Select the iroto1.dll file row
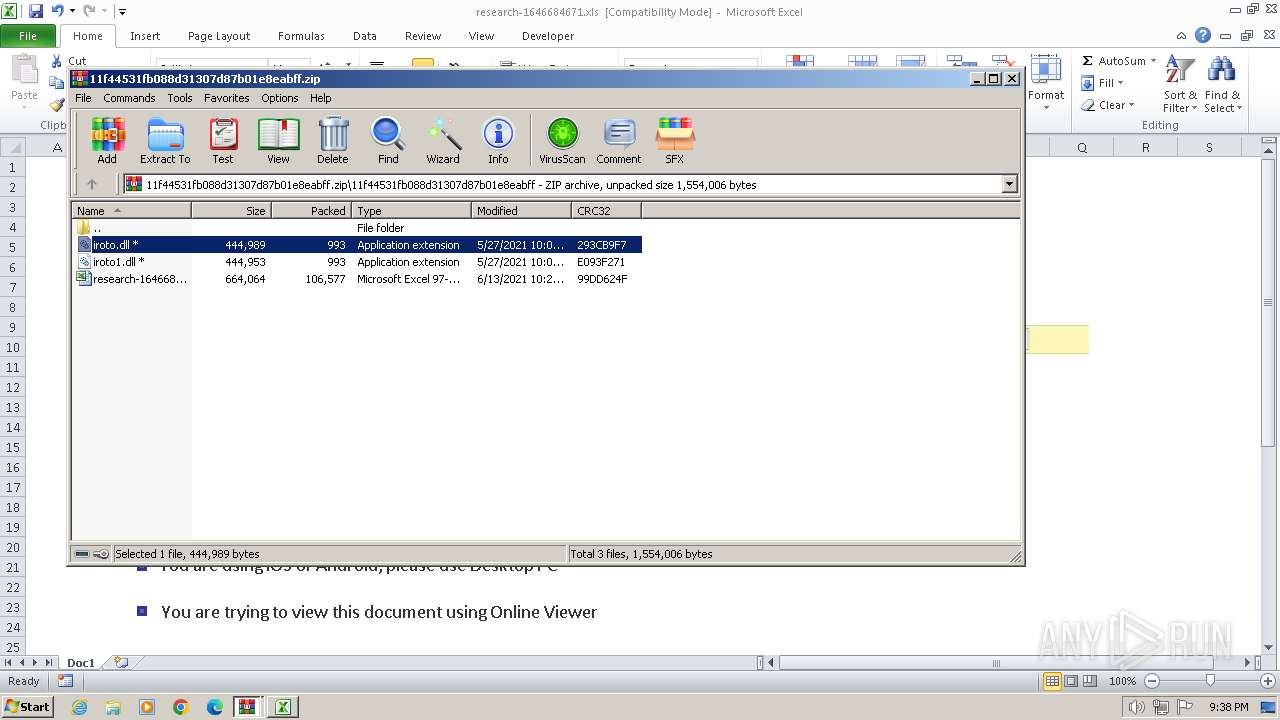 pyautogui.click(x=358, y=262)
